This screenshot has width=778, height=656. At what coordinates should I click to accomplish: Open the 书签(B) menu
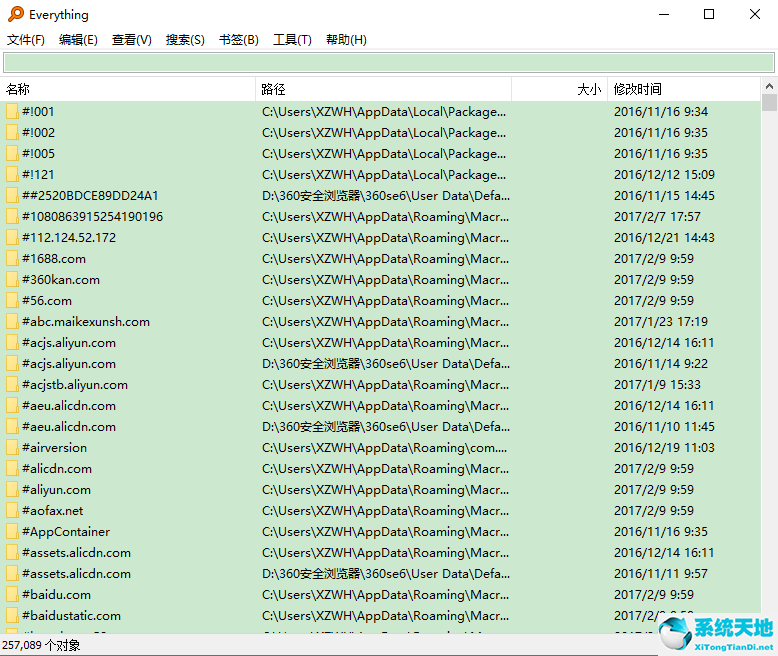tap(239, 40)
